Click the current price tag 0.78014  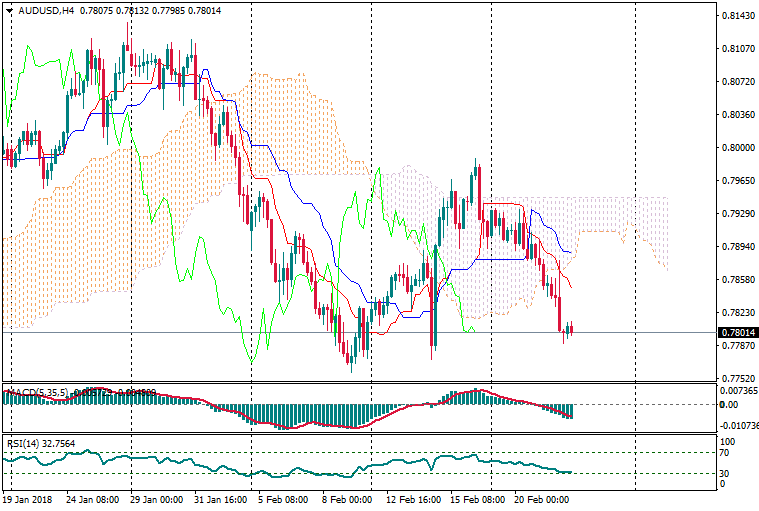click(736, 332)
